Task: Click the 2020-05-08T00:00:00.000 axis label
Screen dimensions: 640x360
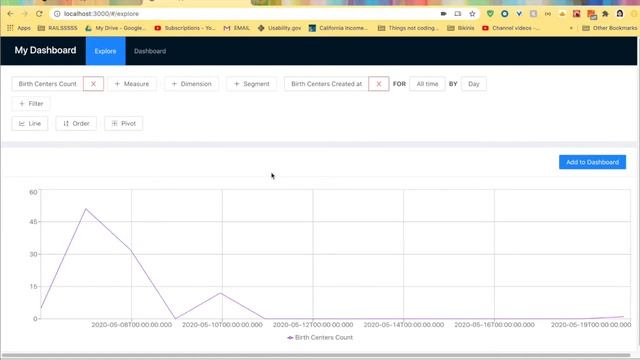Action: coord(131,325)
